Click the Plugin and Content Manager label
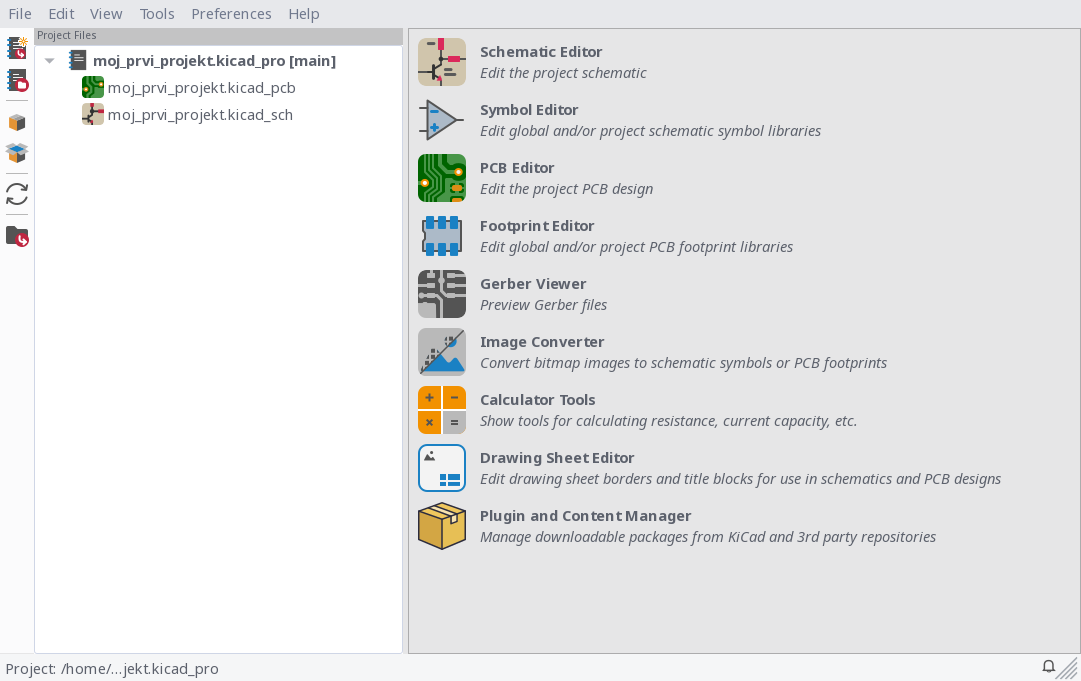 point(585,516)
